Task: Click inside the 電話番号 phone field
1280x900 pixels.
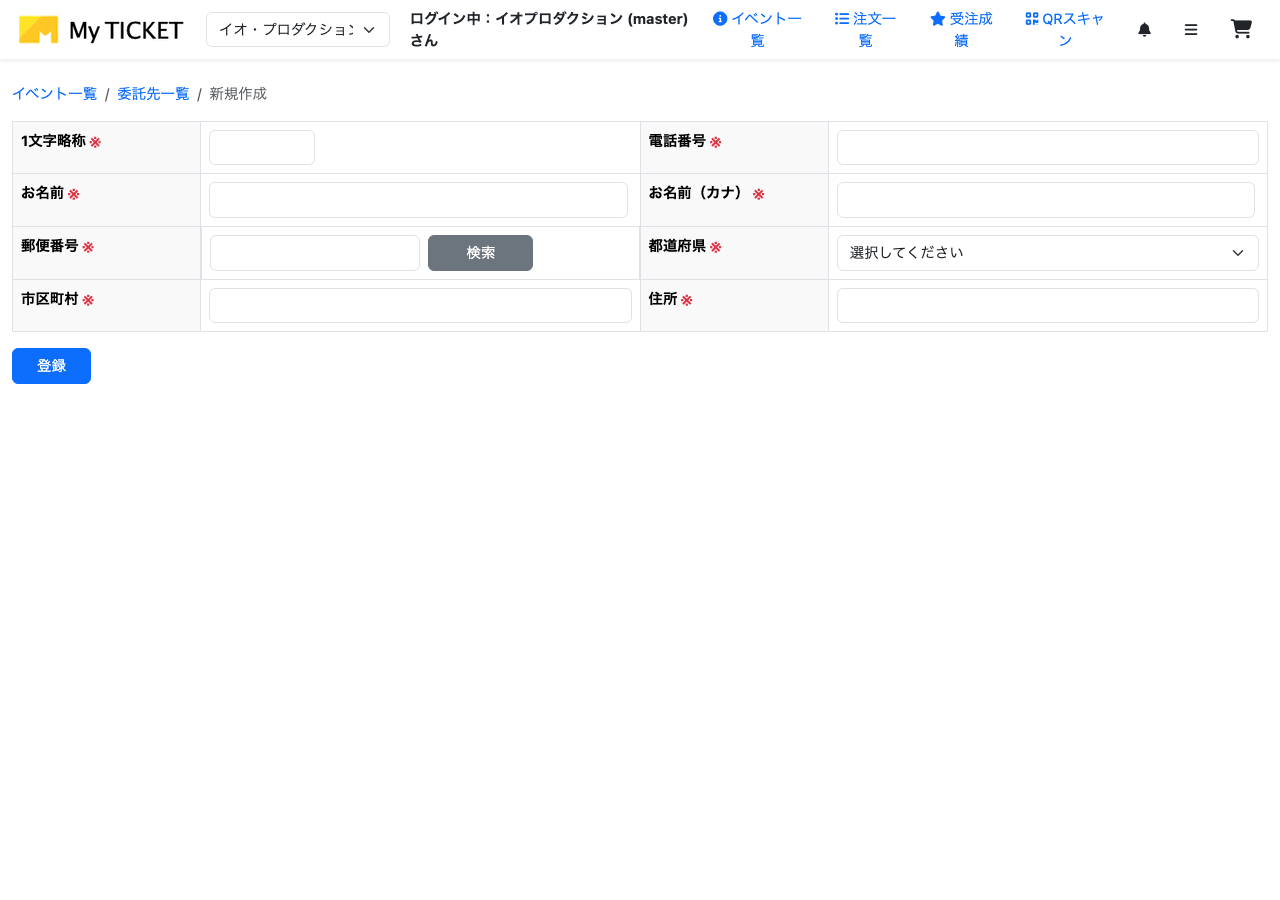Action: click(x=1047, y=147)
